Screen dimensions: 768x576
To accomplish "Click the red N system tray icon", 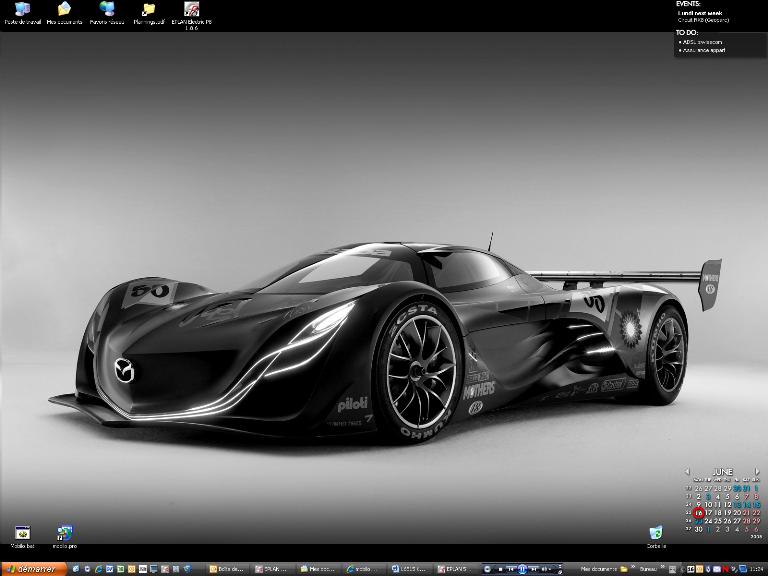I will 725,569.
